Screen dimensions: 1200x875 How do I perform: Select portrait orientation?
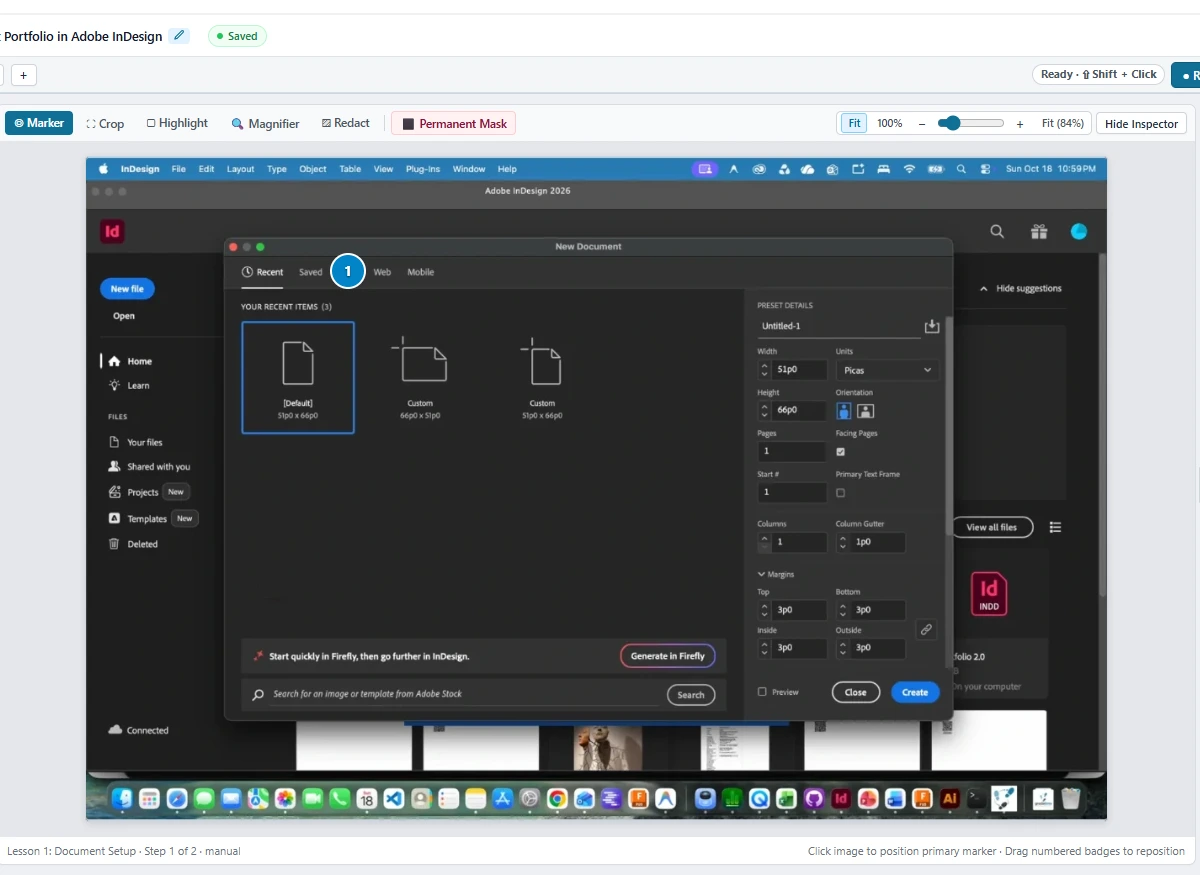[844, 410]
